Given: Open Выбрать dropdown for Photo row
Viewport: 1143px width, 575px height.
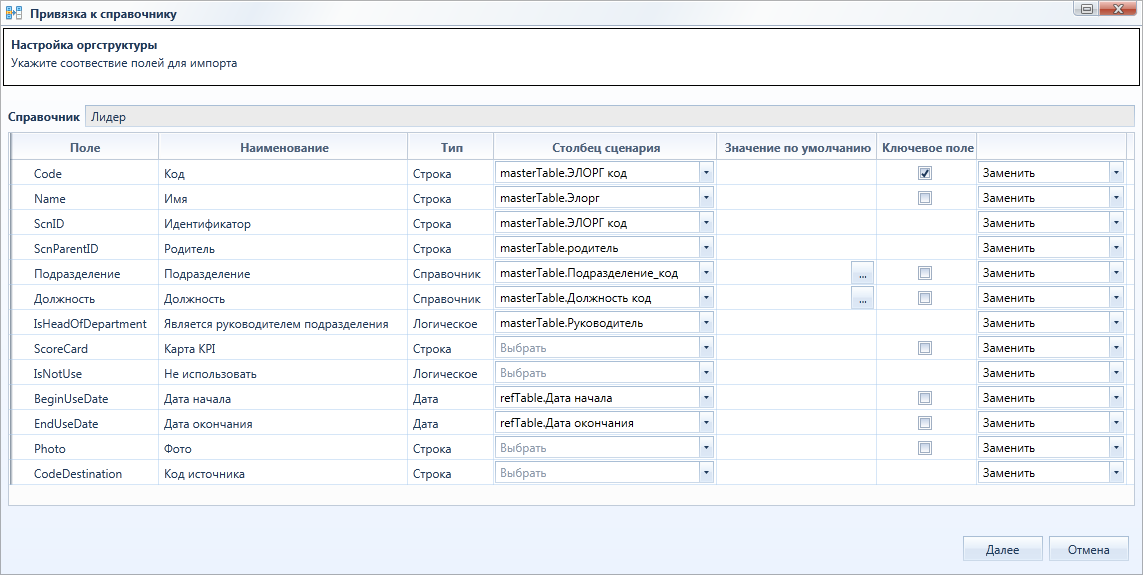Looking at the screenshot, I should 706,448.
